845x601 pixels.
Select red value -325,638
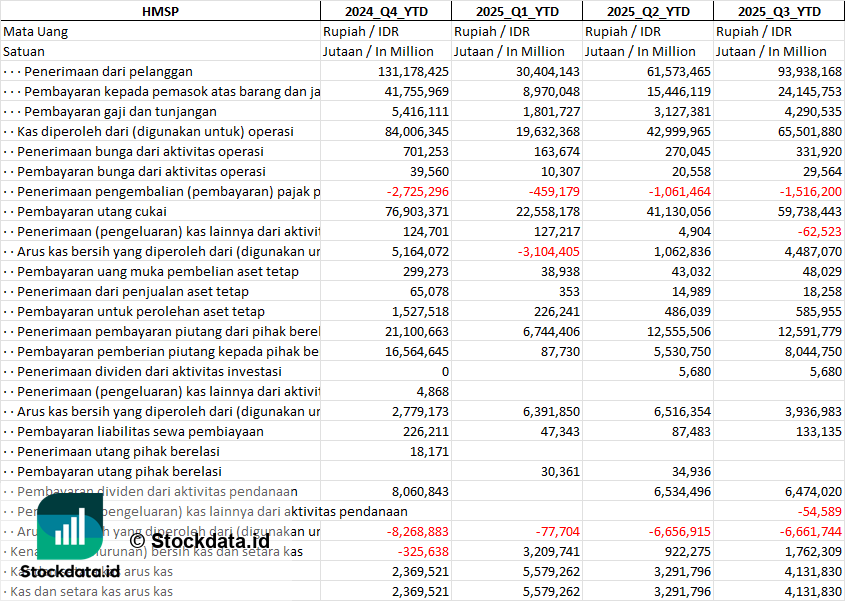423,550
